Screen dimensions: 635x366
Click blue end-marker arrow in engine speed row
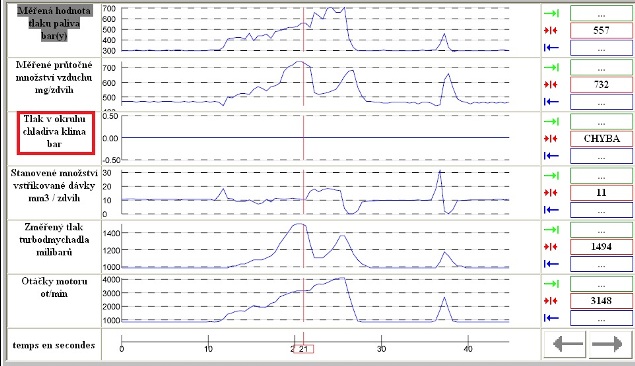click(x=551, y=318)
